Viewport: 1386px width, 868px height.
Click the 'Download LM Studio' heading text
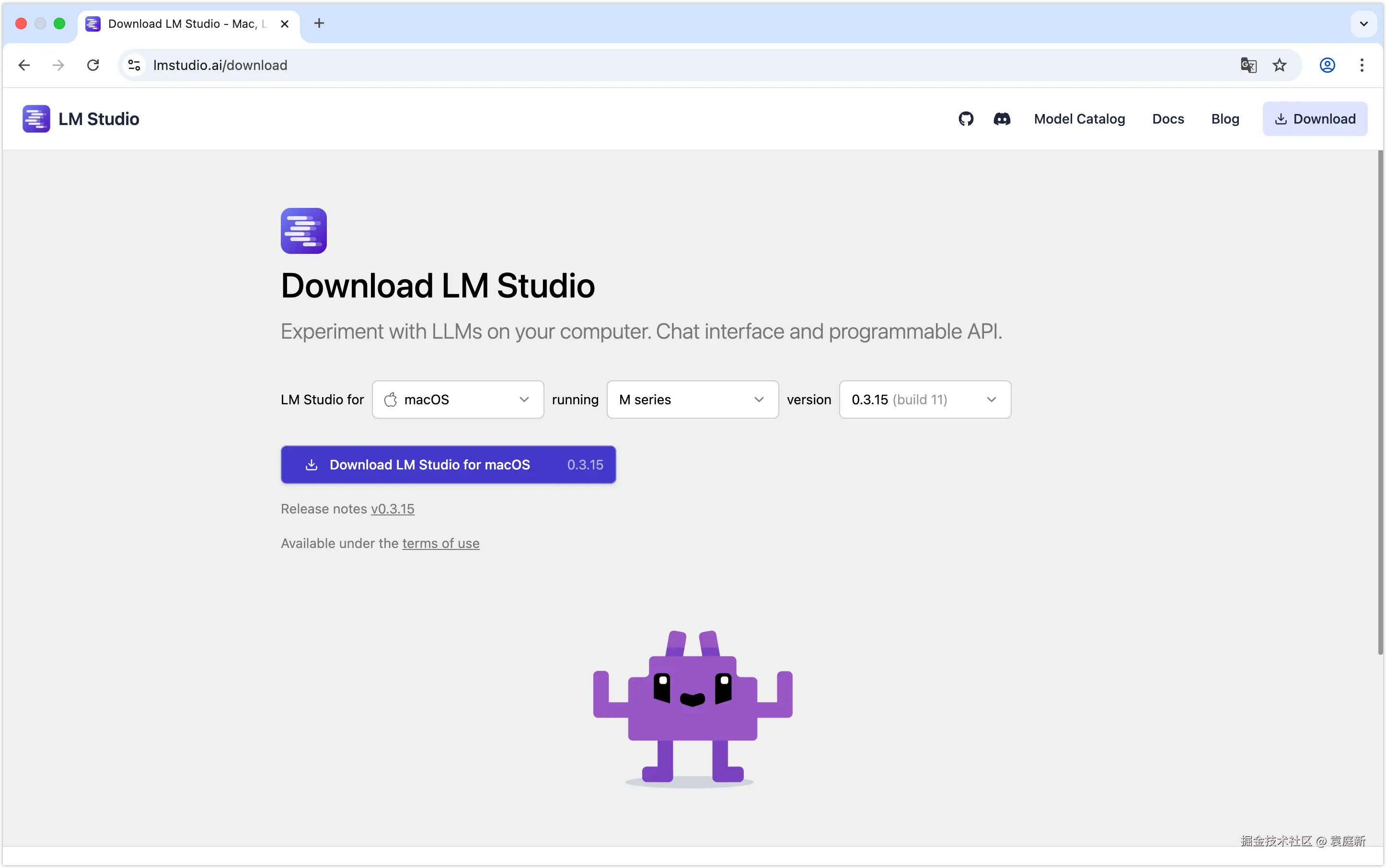pos(438,286)
